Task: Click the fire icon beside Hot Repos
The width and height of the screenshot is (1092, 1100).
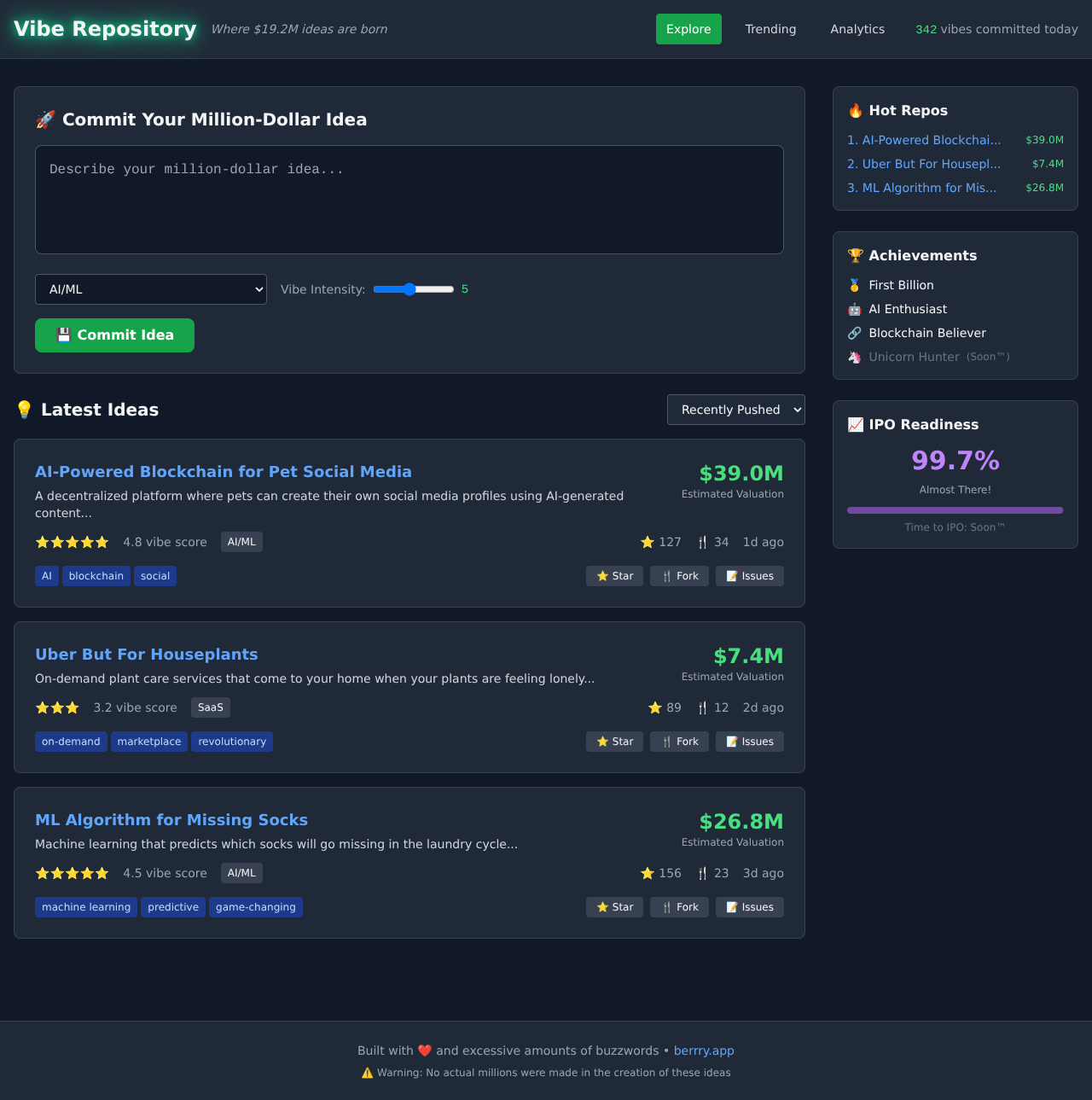Action: [x=855, y=110]
